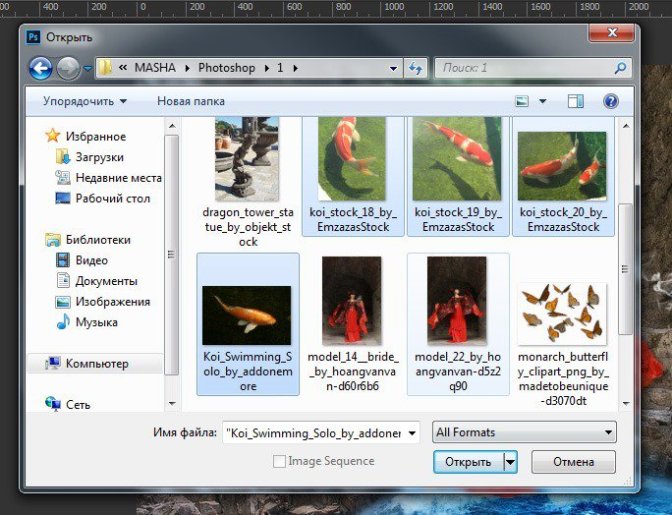The height and width of the screenshot is (515, 672).
Task: Select Загрузки folder in sidebar
Action: pos(99,157)
